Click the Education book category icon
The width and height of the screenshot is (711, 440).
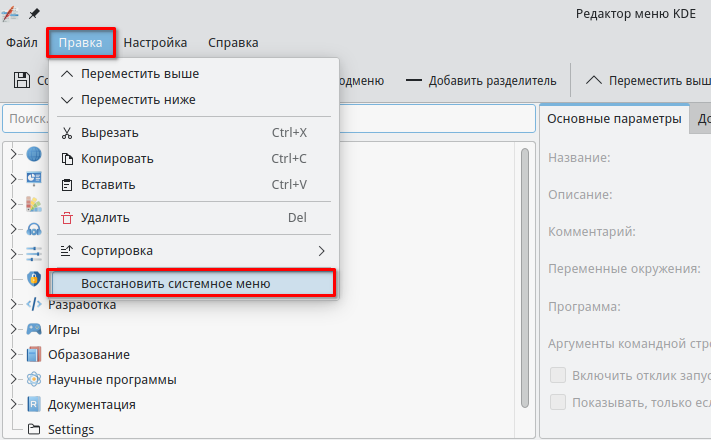34,354
